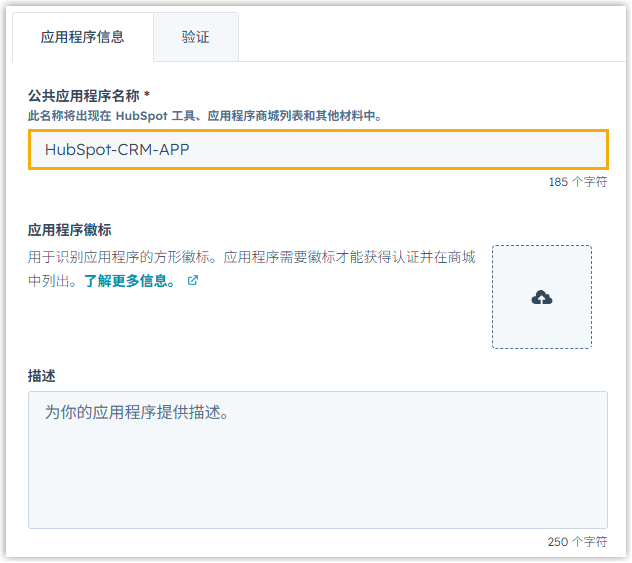Click into the 描述 text area
The height and width of the screenshot is (563, 632).
point(317,470)
